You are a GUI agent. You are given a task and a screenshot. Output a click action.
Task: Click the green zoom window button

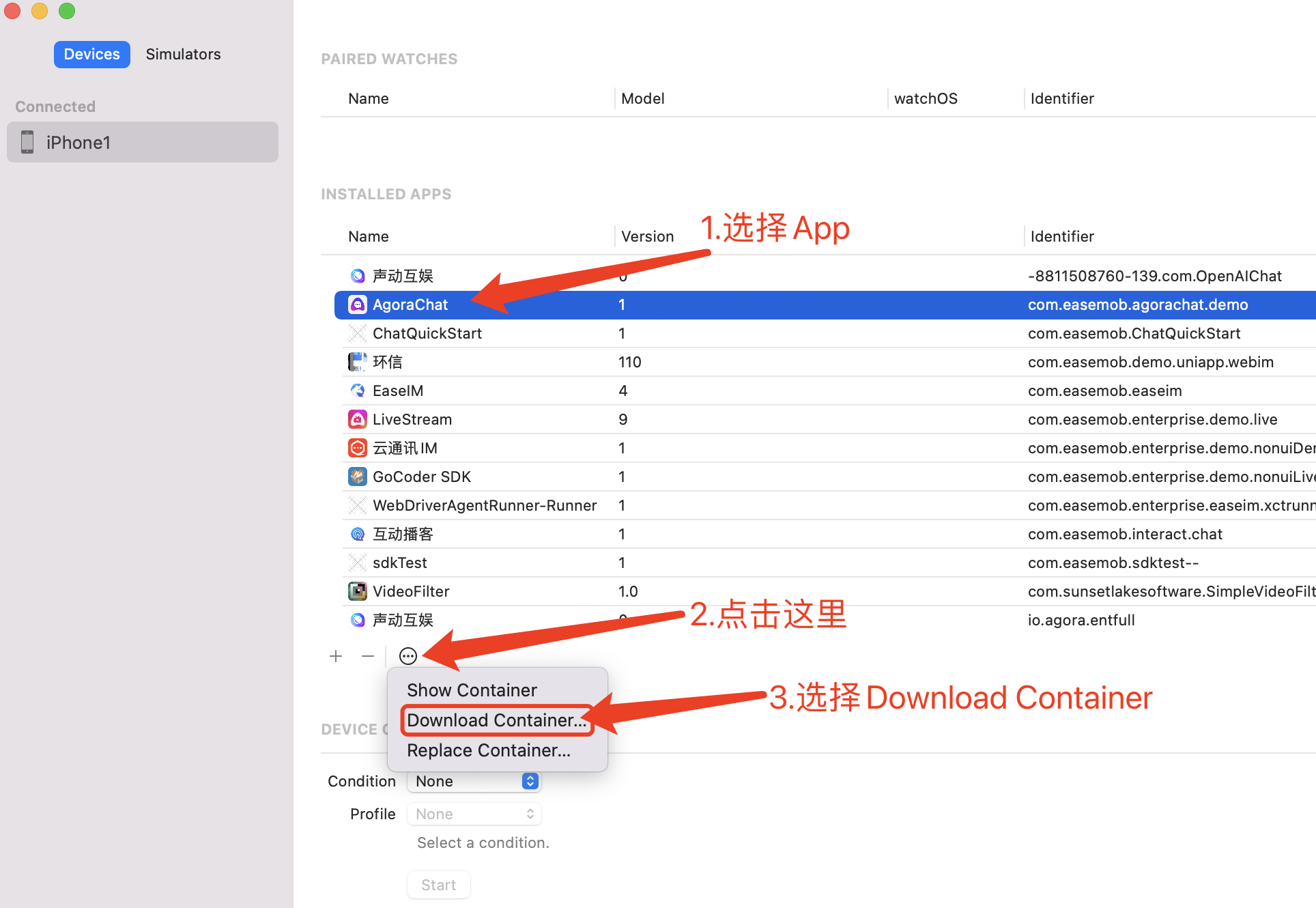67,10
